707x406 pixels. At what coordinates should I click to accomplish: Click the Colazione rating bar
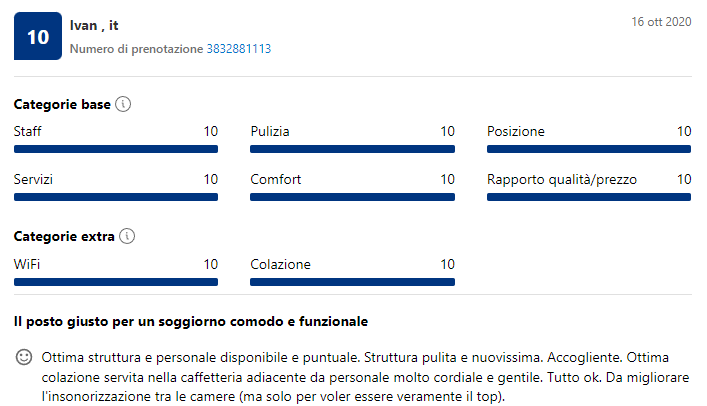click(x=353, y=282)
